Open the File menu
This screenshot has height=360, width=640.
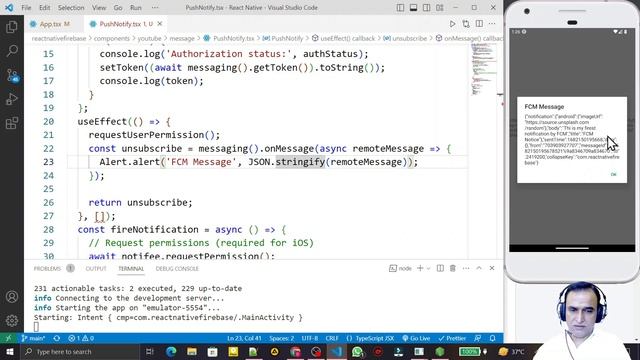[x=26, y=8]
